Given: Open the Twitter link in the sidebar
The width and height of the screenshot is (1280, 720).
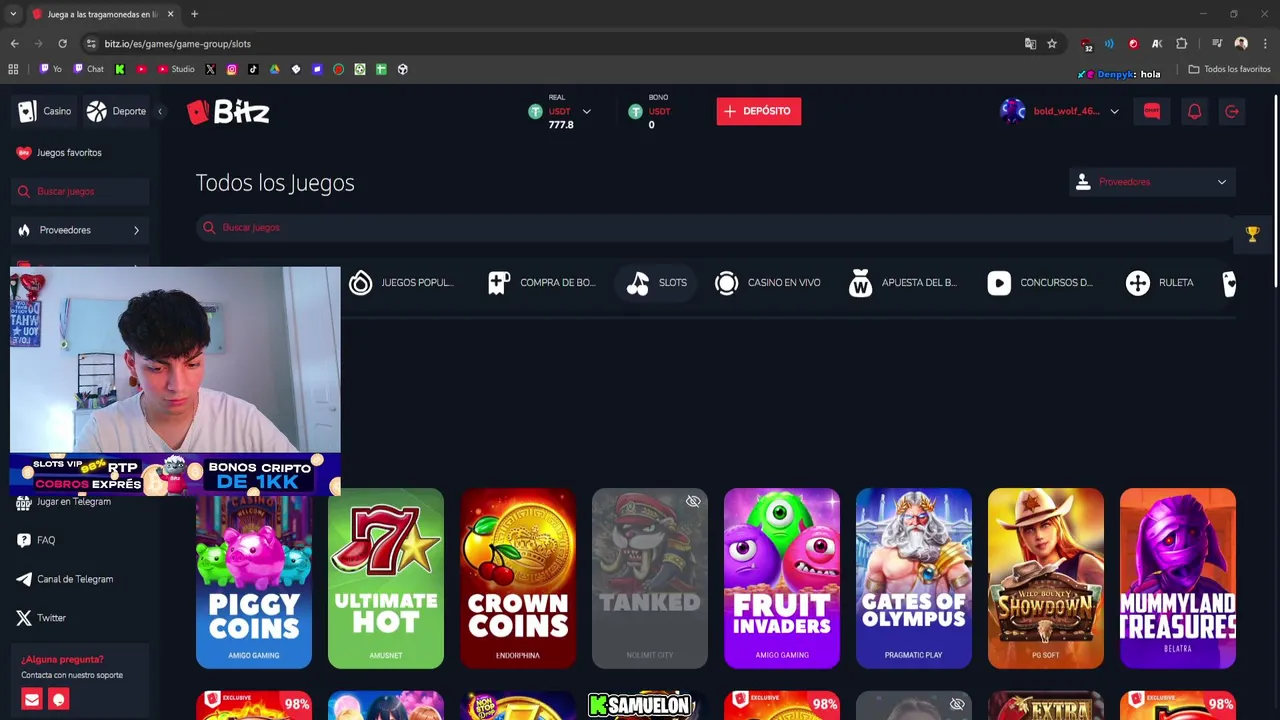Looking at the screenshot, I should tap(42, 618).
